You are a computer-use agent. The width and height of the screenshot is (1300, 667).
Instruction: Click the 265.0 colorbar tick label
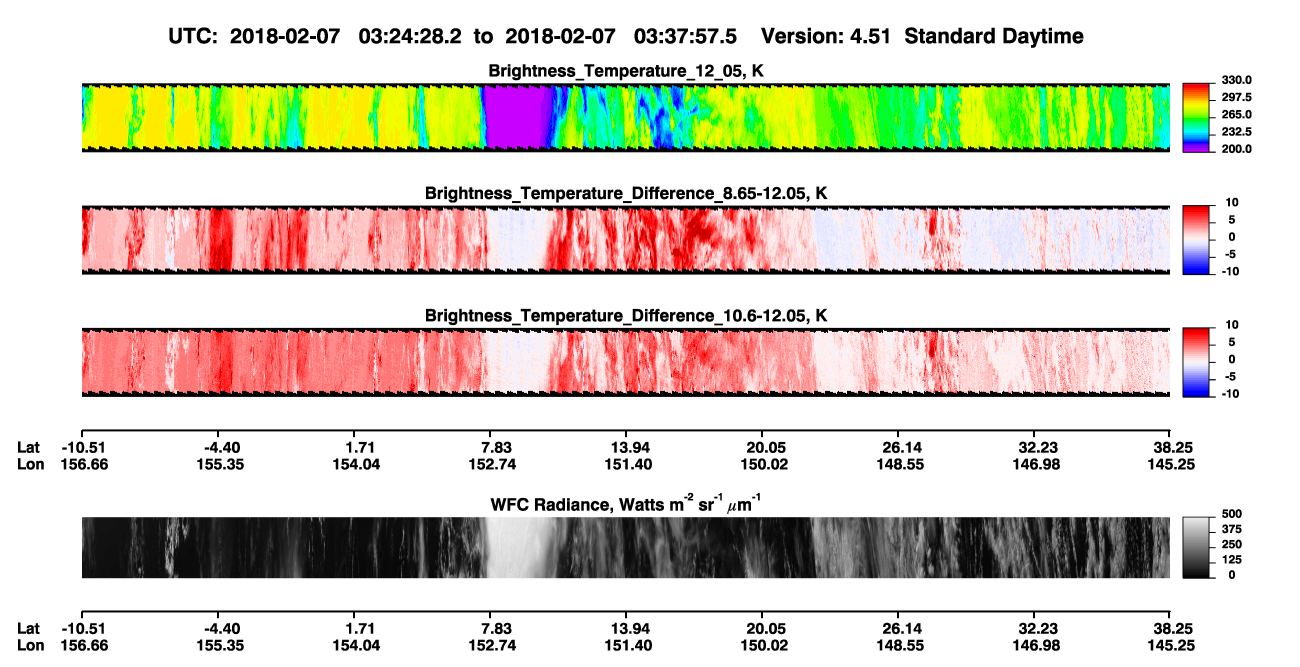1234,115
